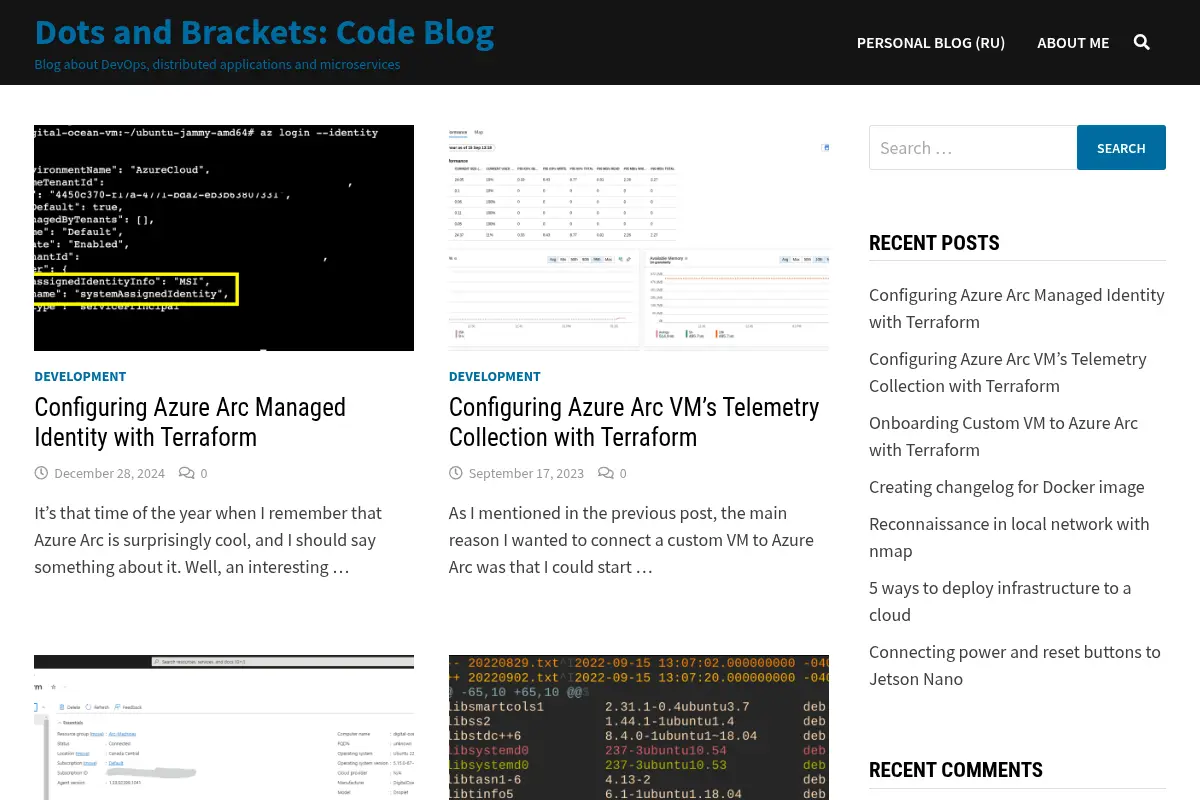
Task: Click the Recent Posts sidebar heading
Action: point(934,243)
